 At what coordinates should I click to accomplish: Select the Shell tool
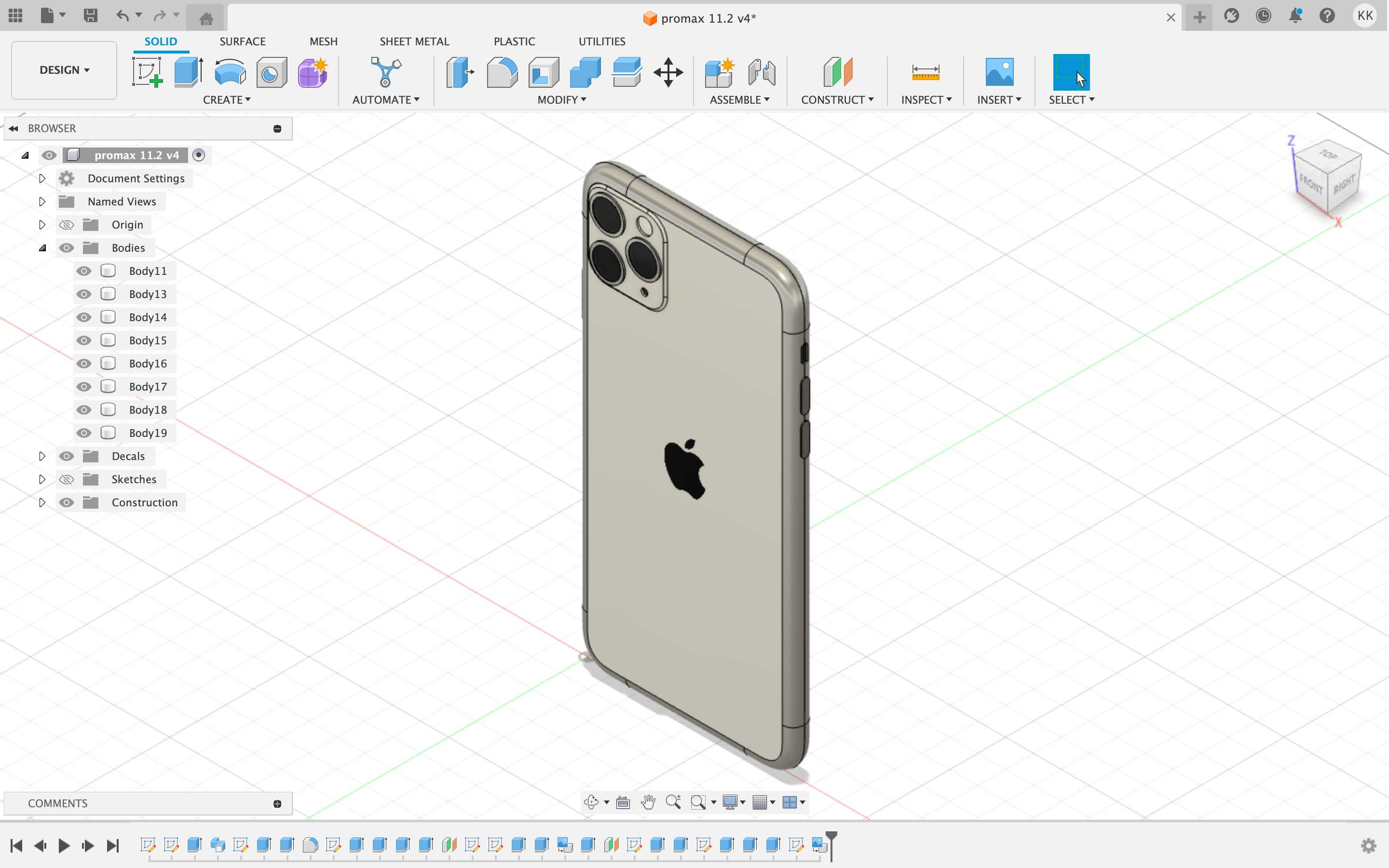[x=544, y=72]
